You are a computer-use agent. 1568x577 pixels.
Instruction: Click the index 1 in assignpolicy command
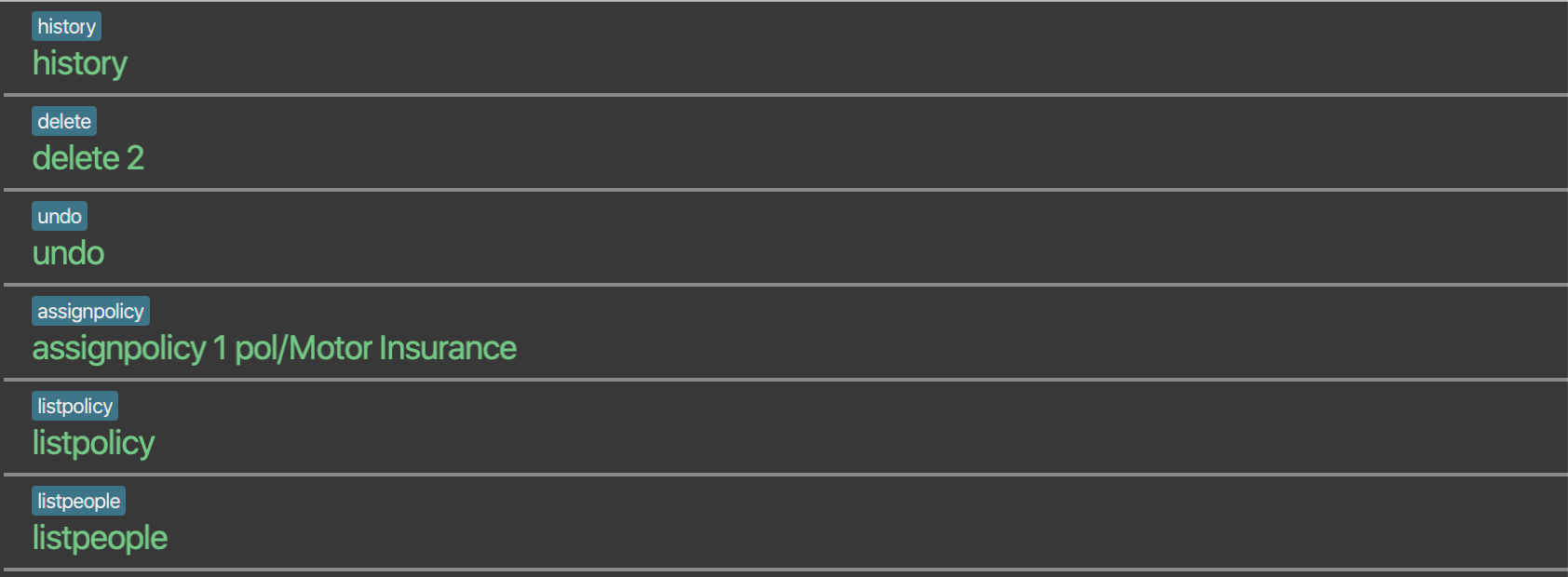(220, 348)
